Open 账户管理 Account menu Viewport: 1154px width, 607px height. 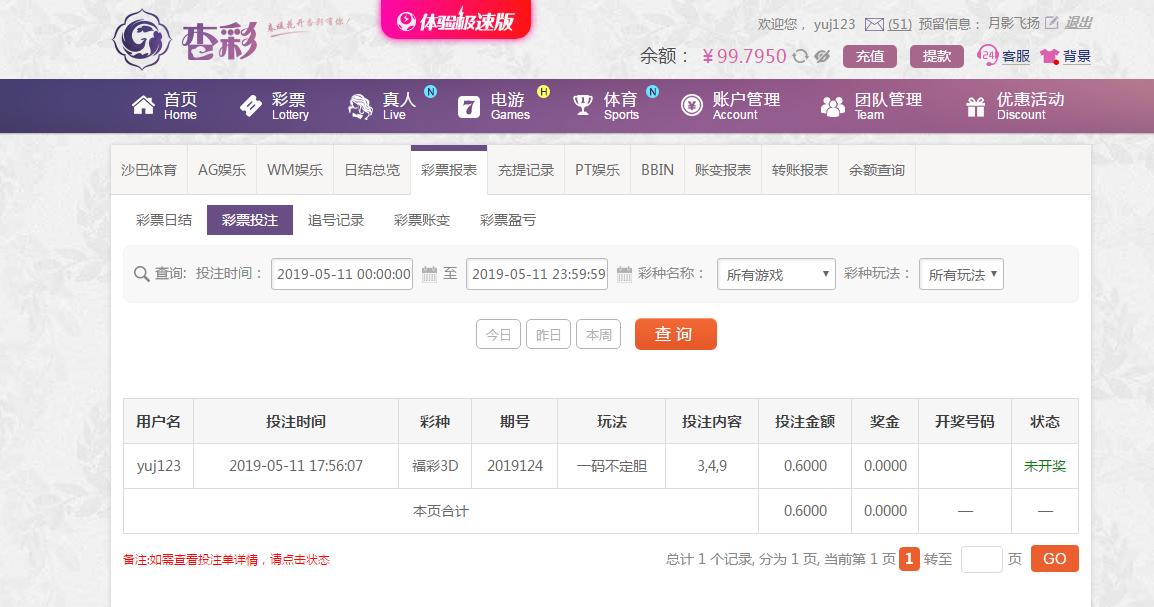click(731, 105)
